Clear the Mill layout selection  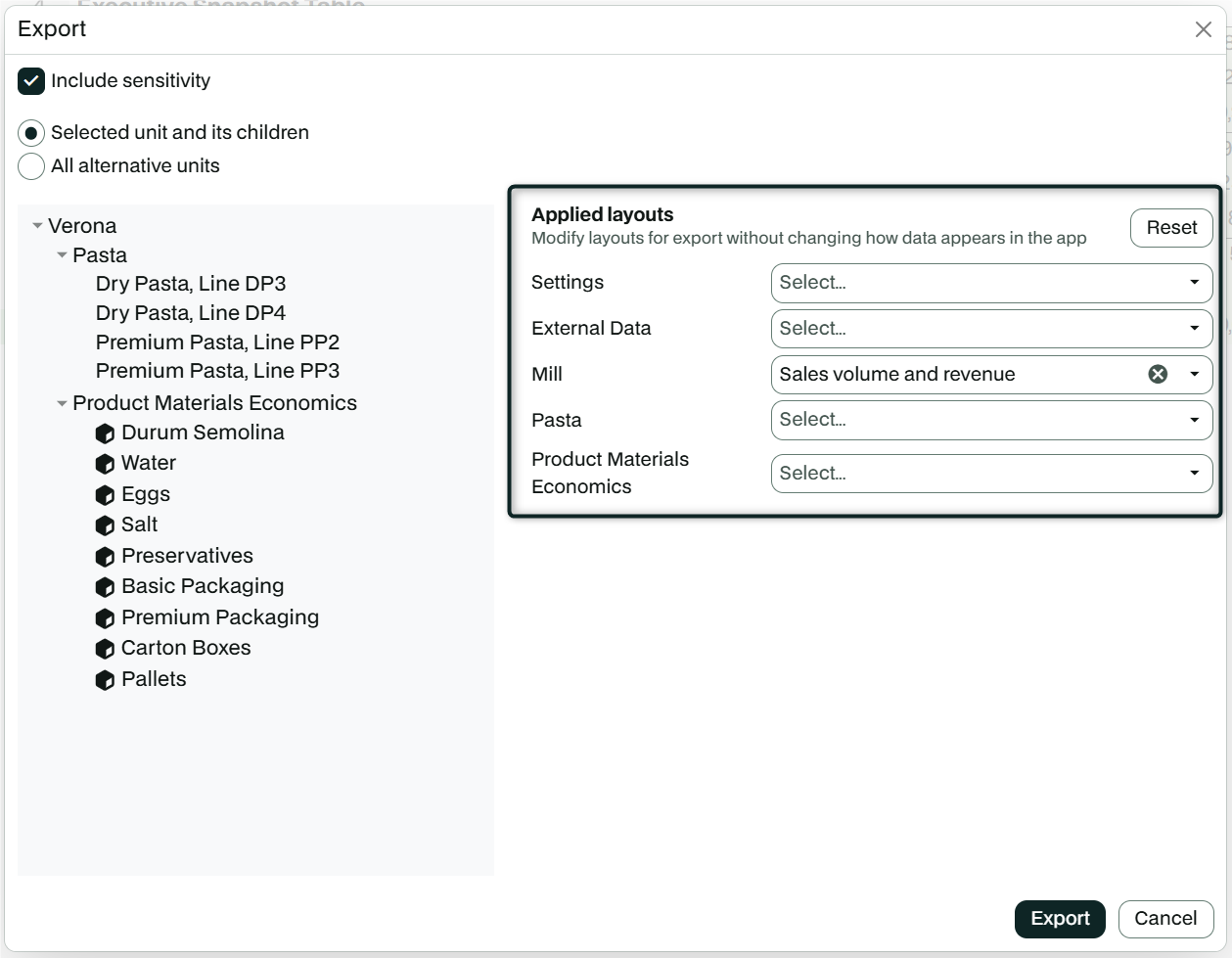point(1158,374)
